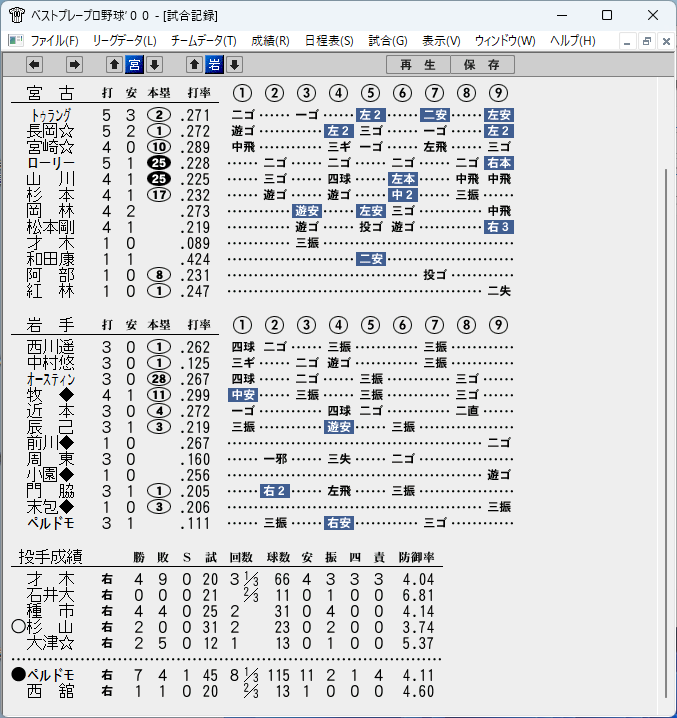Click the 再生 playback button
This screenshot has height=718, width=677.
(418, 65)
